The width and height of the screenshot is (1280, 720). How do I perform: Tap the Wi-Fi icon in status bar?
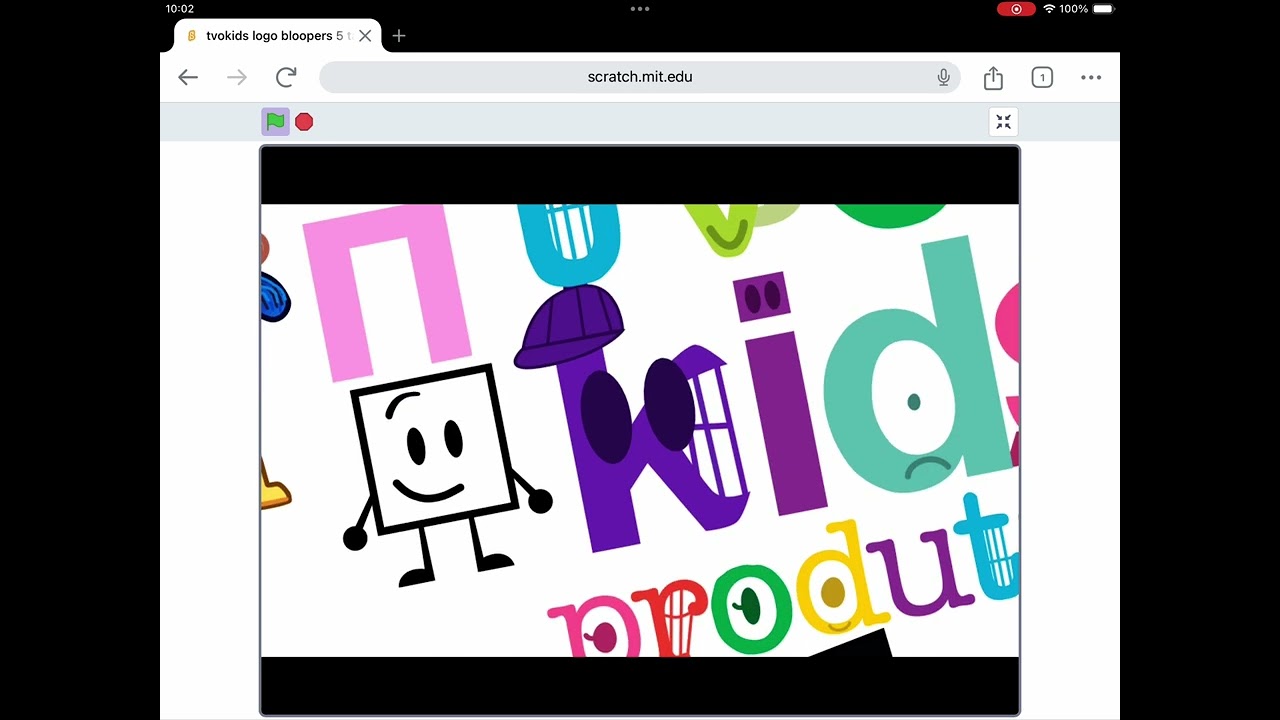pyautogui.click(x=1049, y=8)
